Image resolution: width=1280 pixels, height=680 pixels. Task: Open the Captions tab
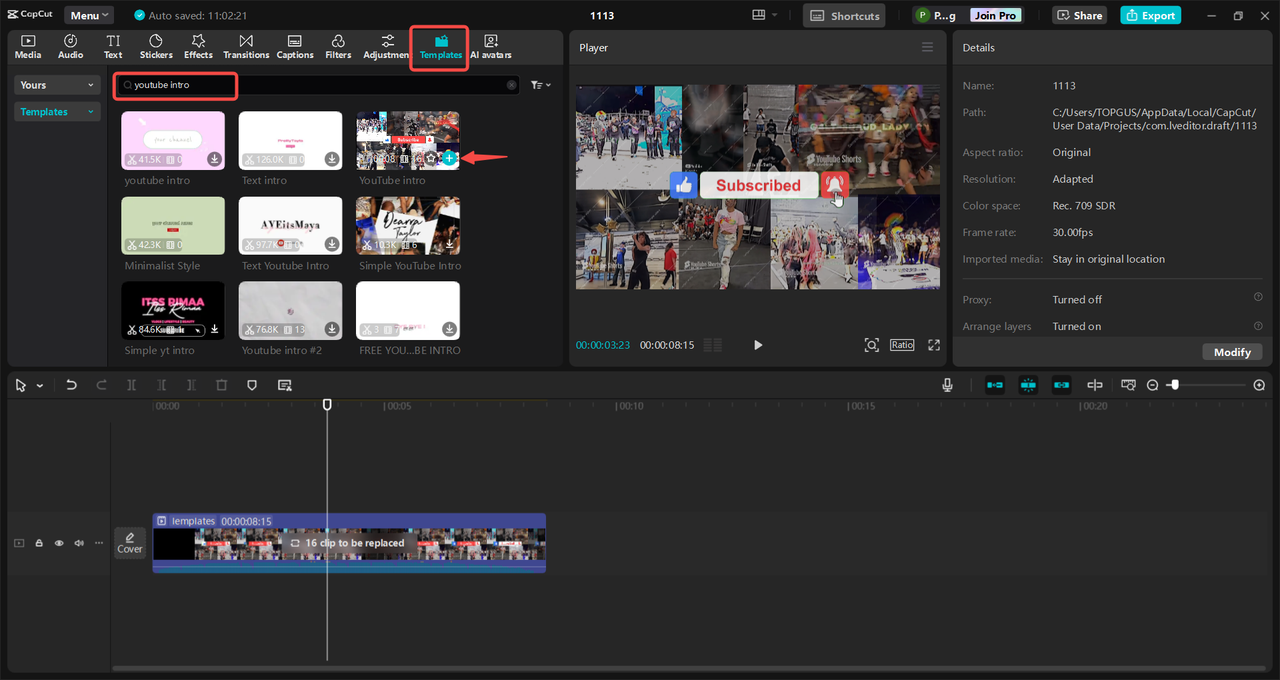point(295,46)
